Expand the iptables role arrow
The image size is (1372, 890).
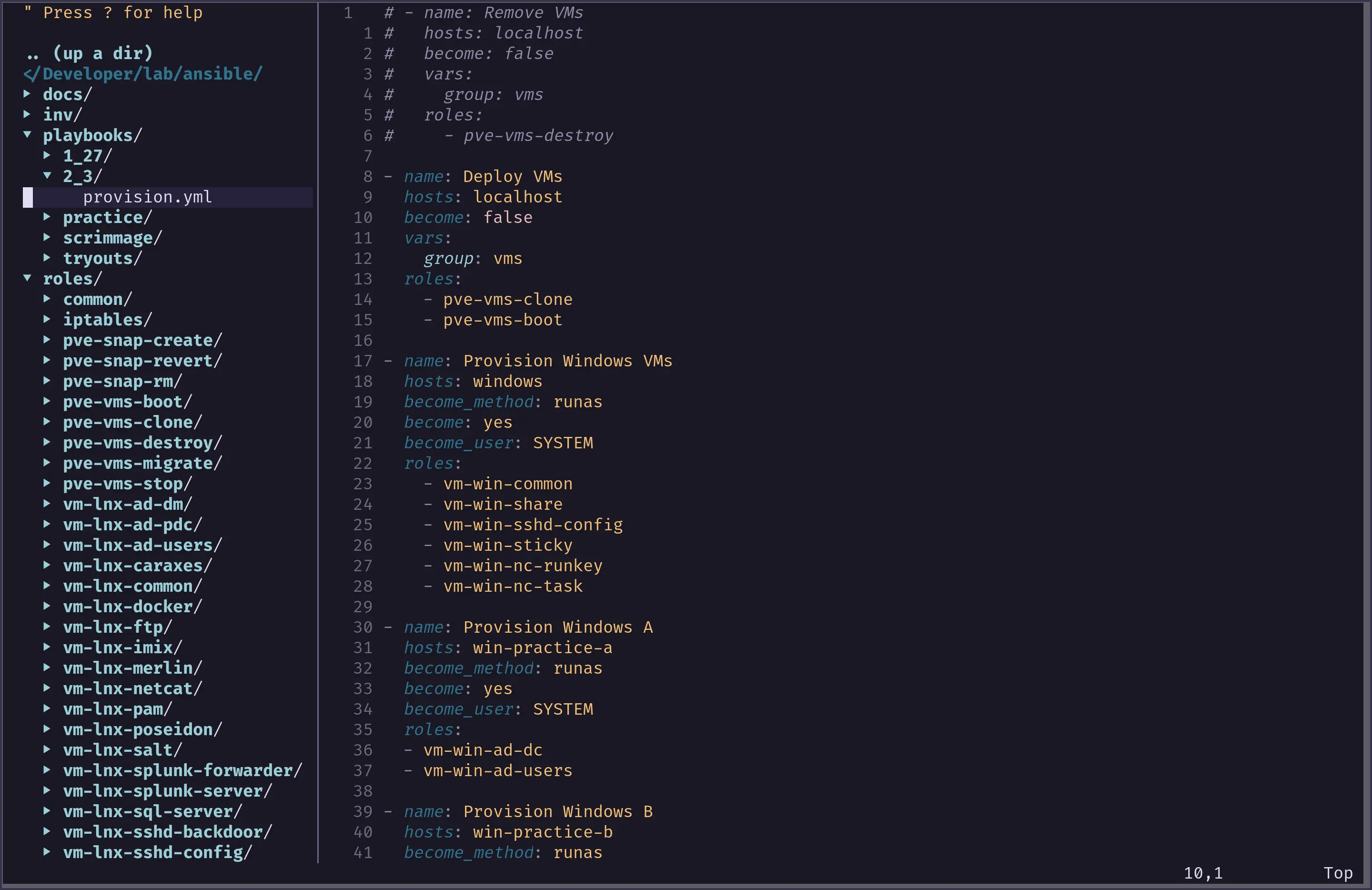tap(47, 319)
